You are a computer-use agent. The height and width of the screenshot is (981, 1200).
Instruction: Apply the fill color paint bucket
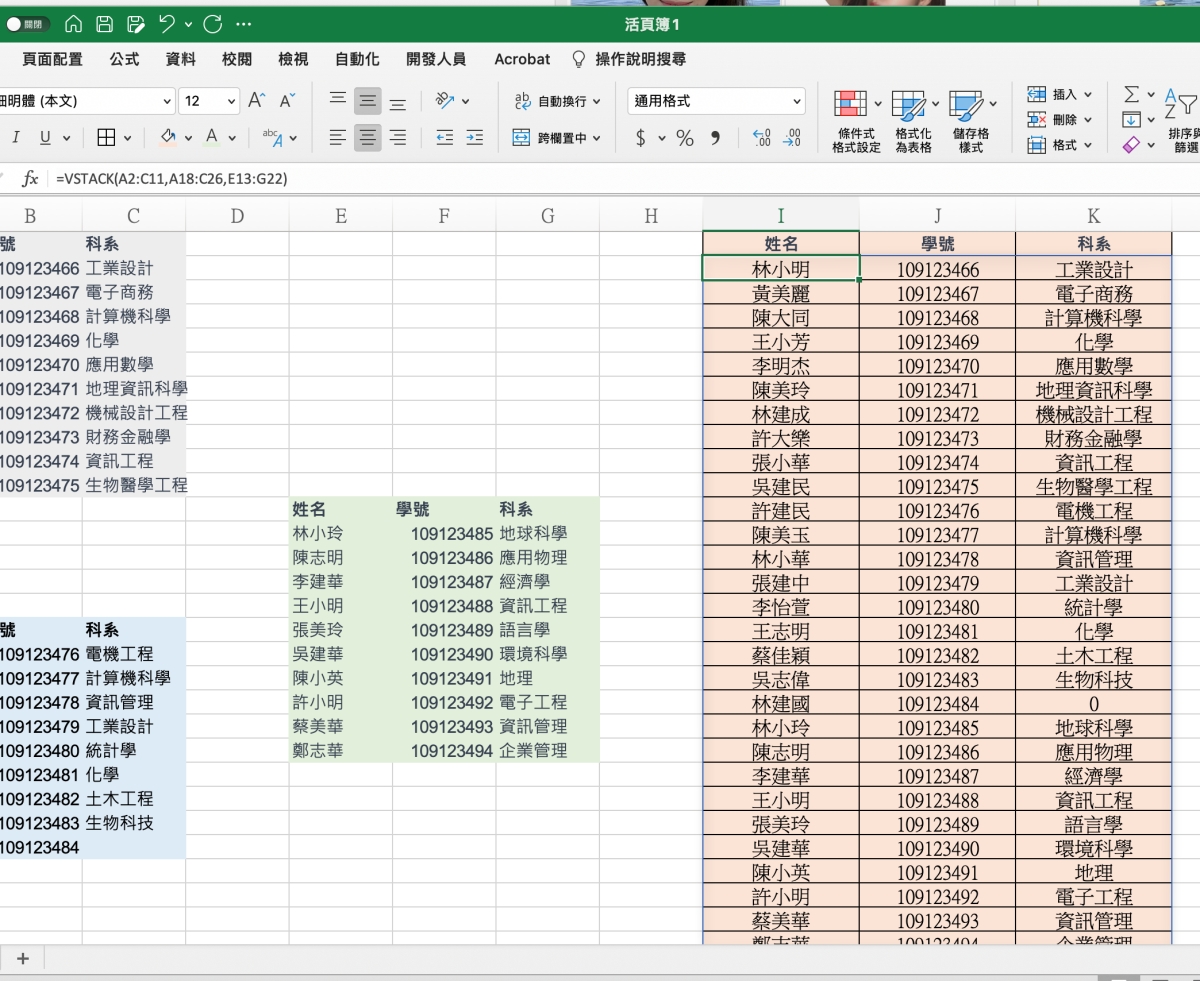[168, 138]
